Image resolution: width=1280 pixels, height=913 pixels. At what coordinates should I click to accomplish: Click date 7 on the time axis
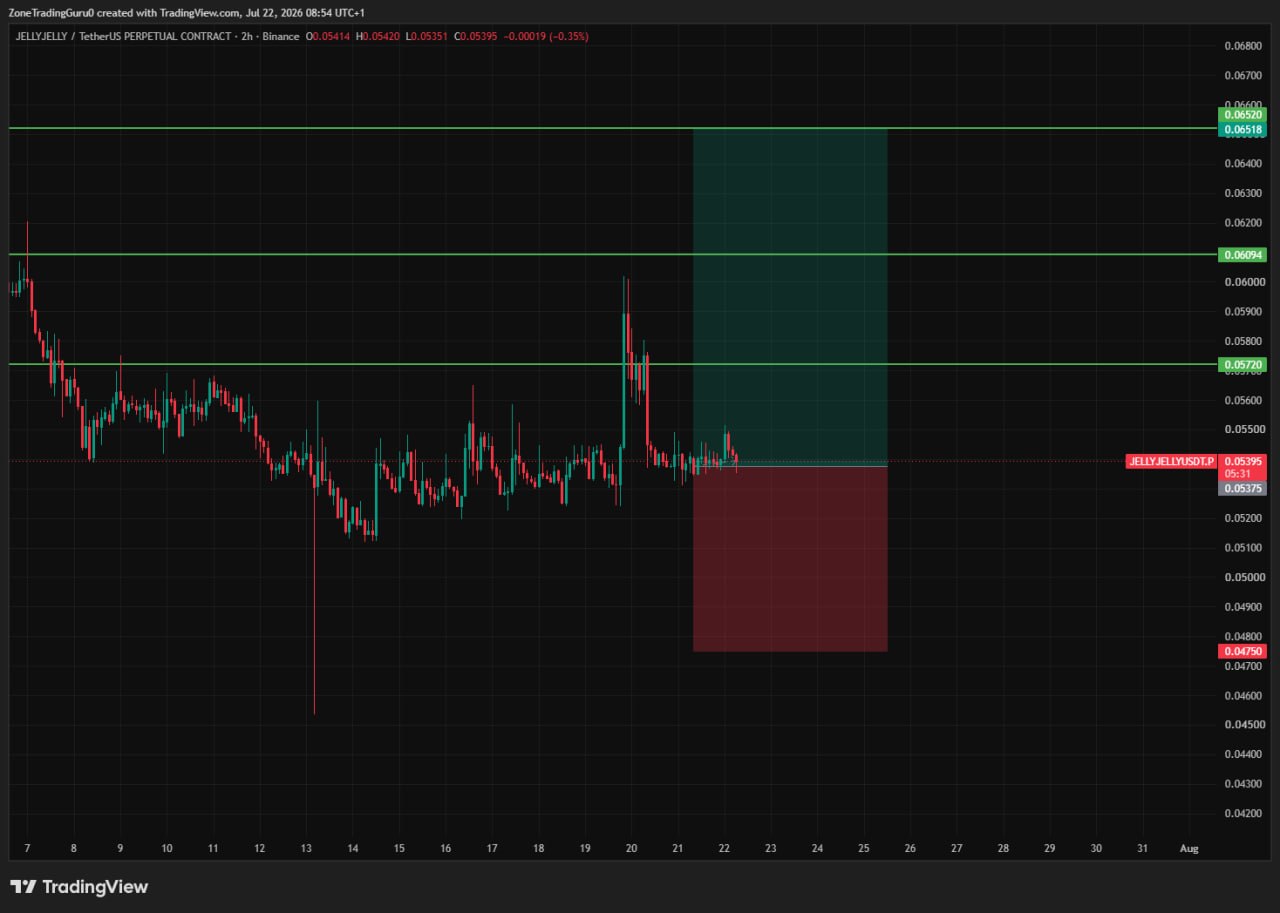point(27,848)
